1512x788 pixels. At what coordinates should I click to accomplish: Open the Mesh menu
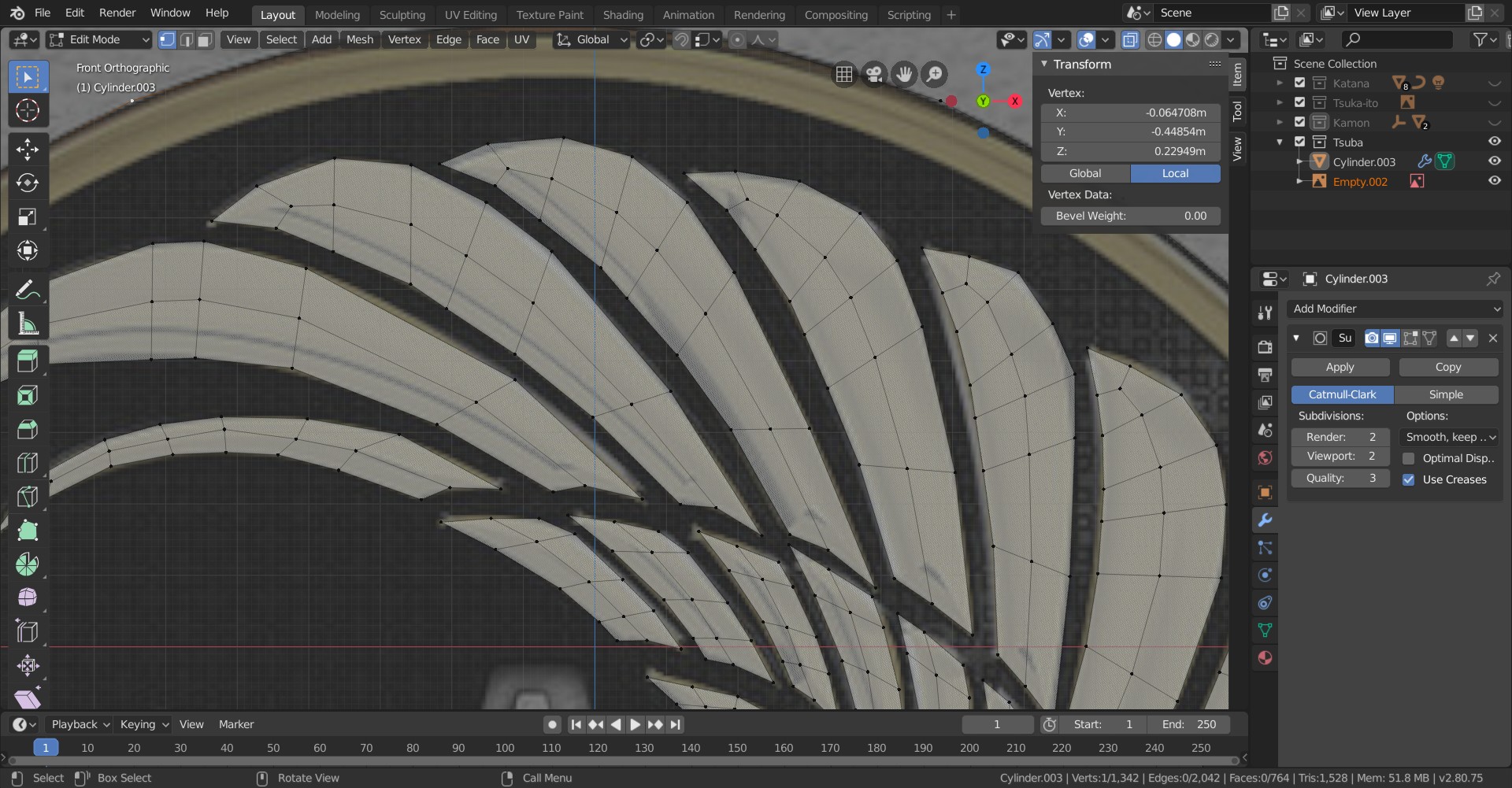point(359,40)
